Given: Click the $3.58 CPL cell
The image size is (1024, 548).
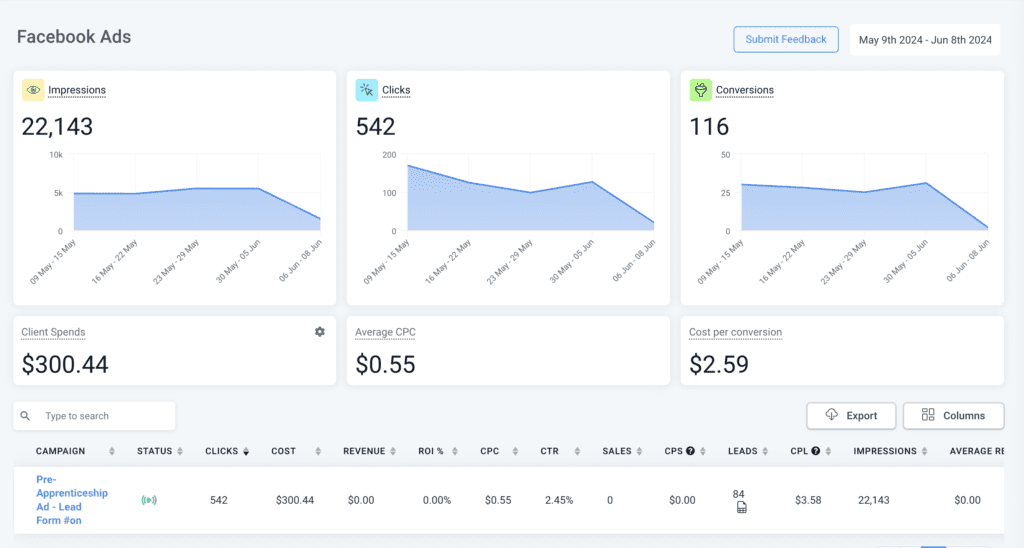Looking at the screenshot, I should tap(808, 500).
